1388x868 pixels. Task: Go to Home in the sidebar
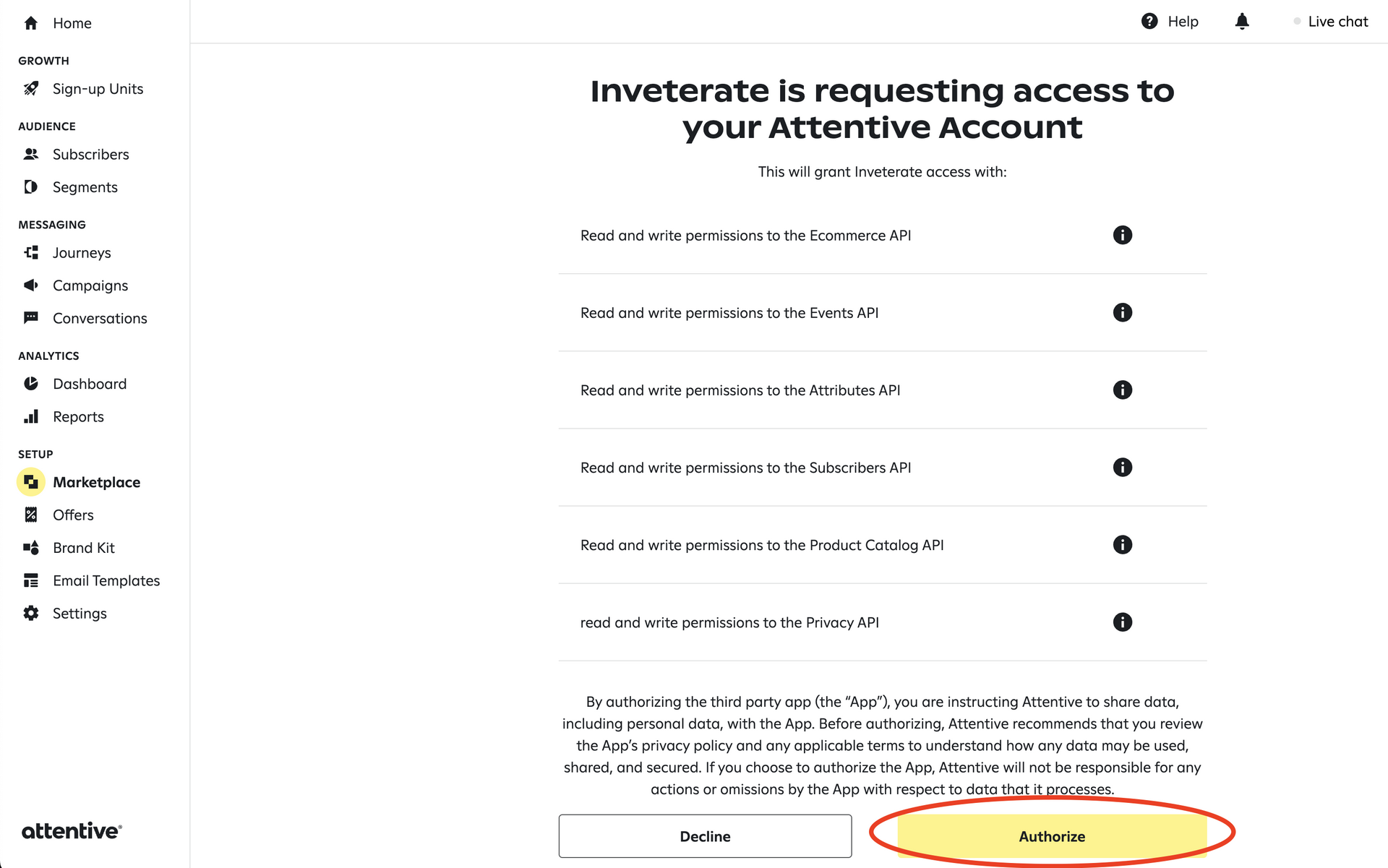click(x=72, y=23)
